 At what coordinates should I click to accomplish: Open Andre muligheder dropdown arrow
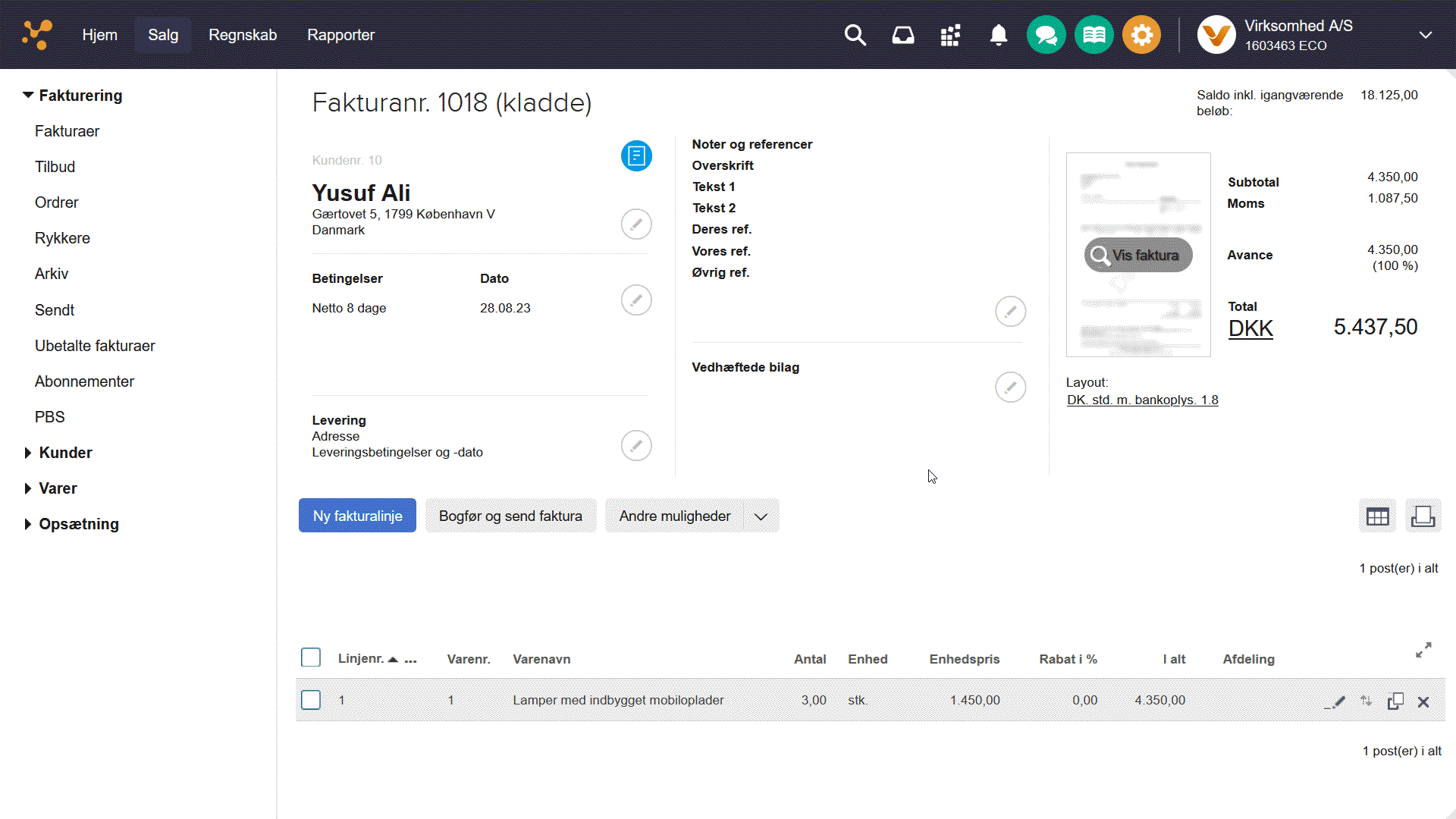(x=761, y=516)
